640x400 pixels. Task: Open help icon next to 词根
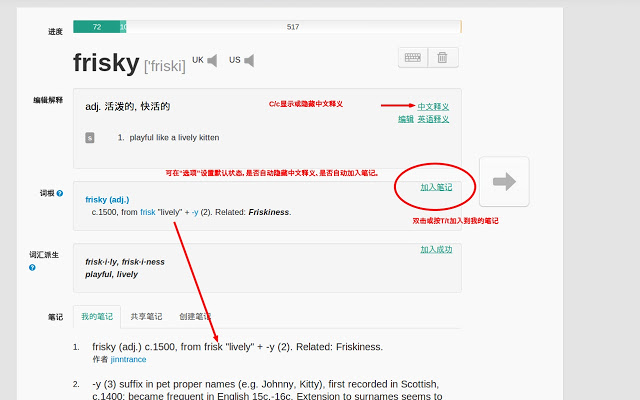[60, 193]
